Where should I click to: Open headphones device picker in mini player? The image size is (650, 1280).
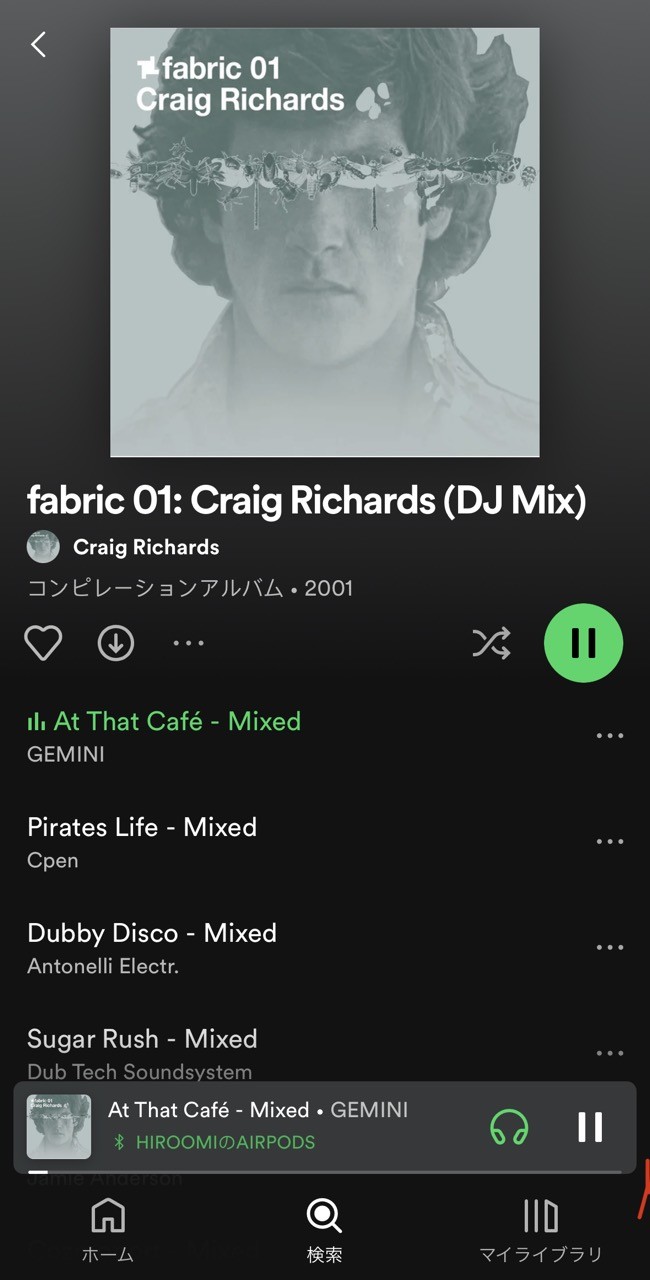pos(509,1127)
